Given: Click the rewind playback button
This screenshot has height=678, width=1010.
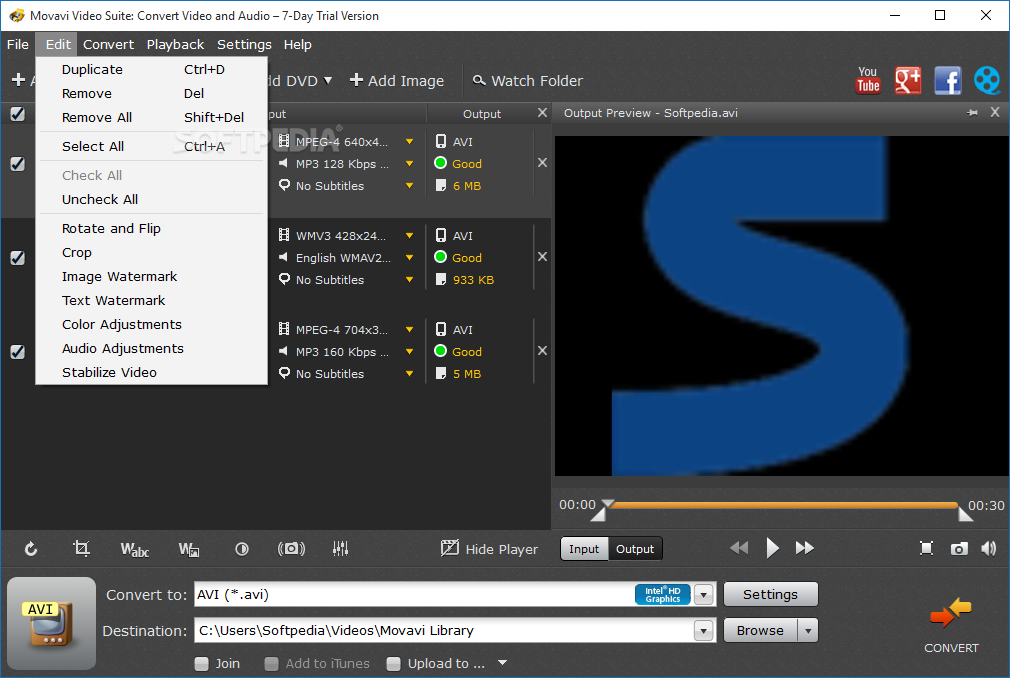Looking at the screenshot, I should 739,548.
